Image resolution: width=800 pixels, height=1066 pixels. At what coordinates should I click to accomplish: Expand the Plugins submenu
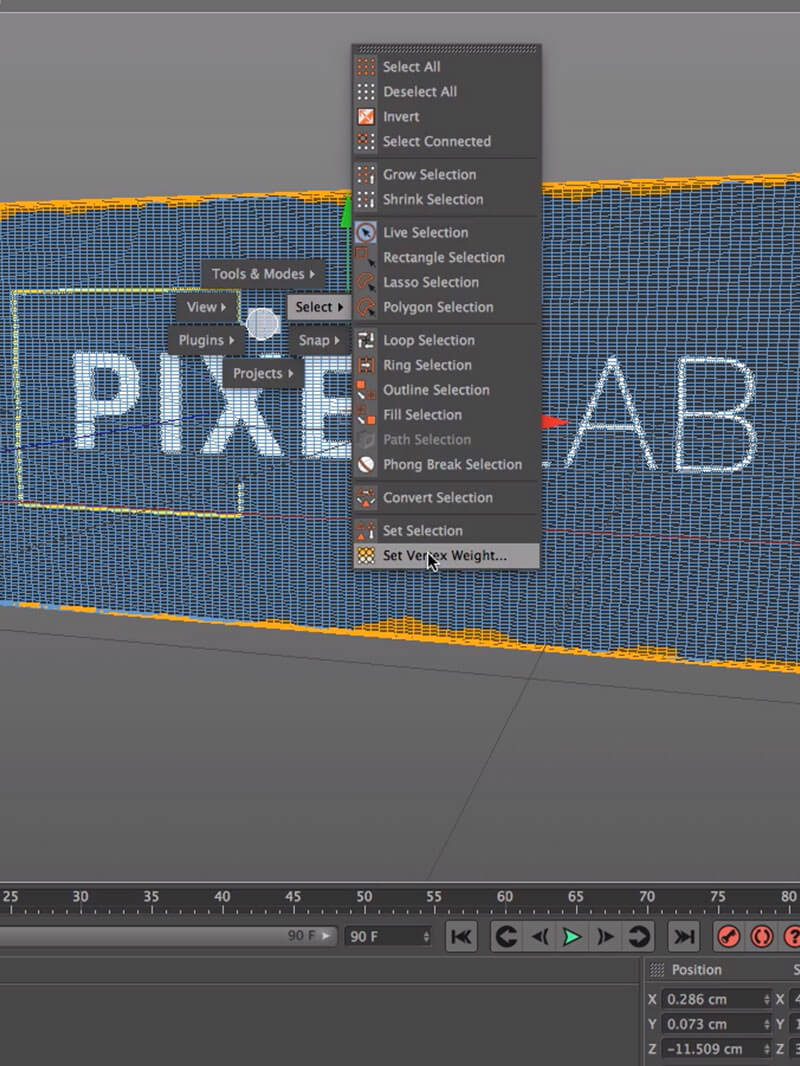(207, 340)
